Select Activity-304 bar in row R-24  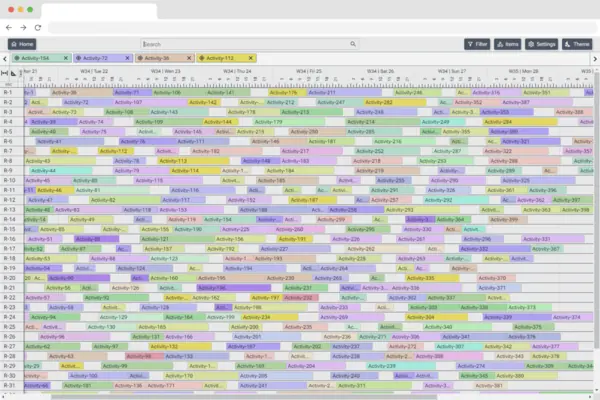436,317
